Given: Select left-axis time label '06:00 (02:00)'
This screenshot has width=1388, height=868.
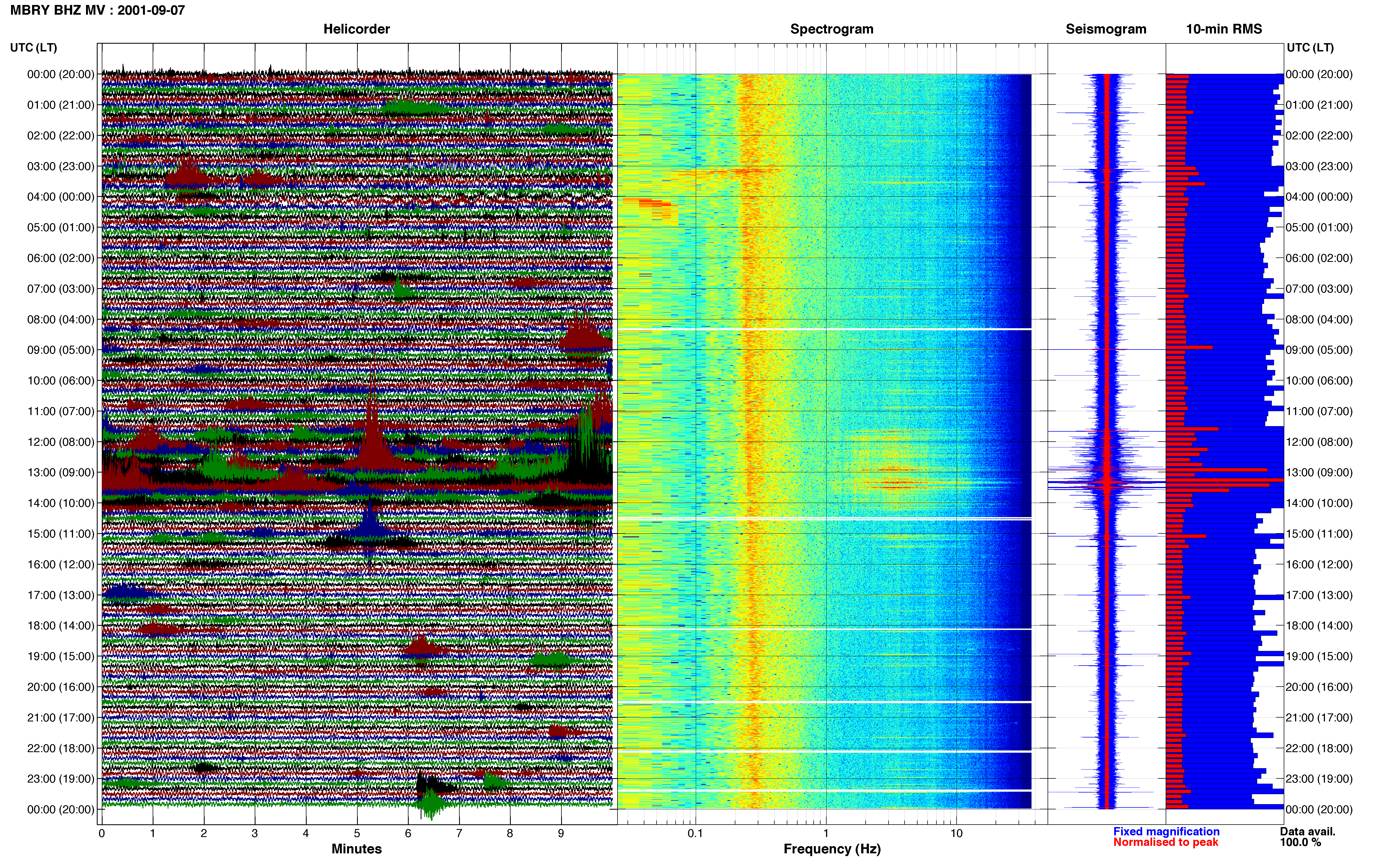Looking at the screenshot, I should [x=61, y=258].
